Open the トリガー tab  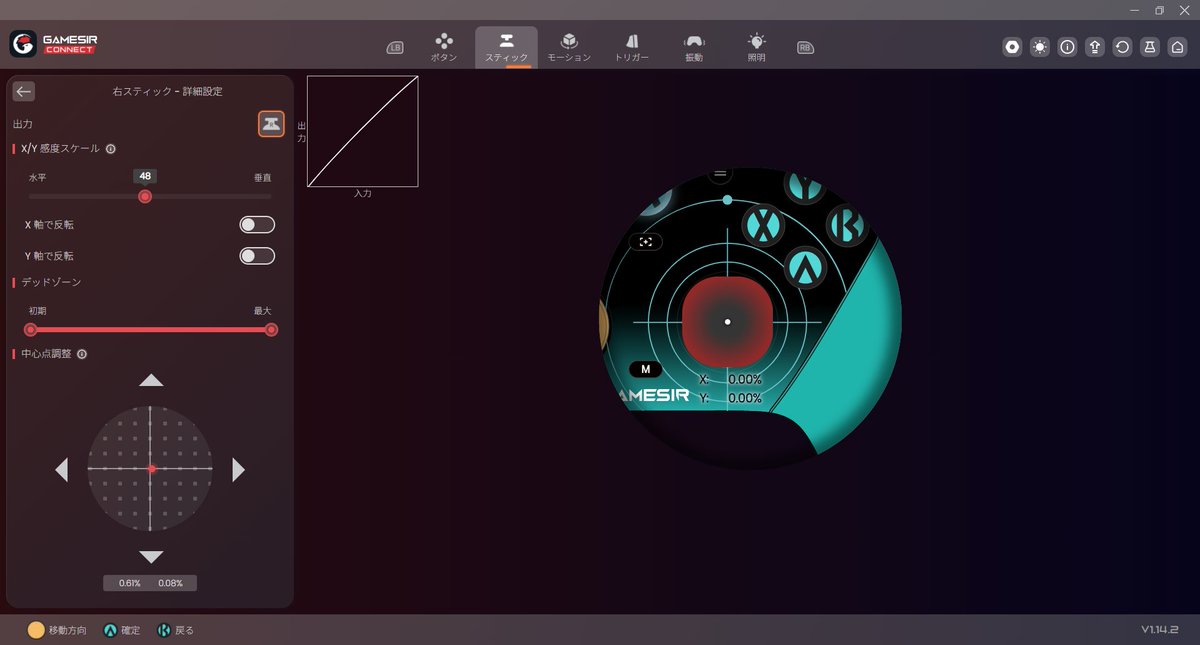[631, 48]
